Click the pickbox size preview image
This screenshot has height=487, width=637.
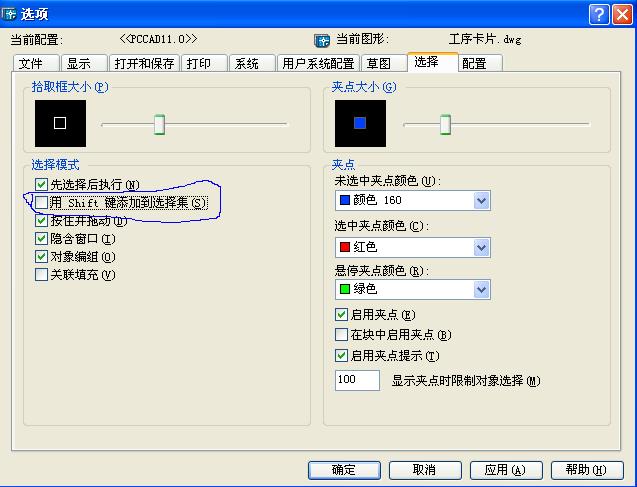point(60,123)
